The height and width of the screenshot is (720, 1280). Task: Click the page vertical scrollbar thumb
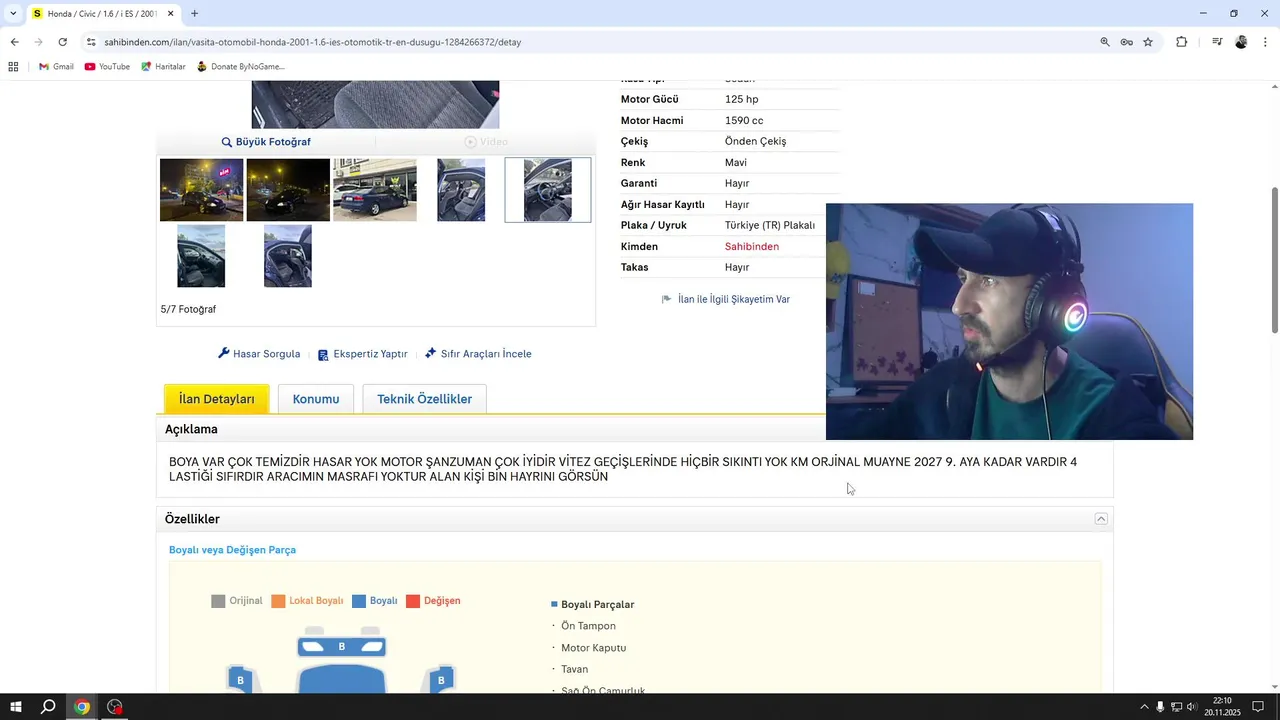coord(1274,260)
